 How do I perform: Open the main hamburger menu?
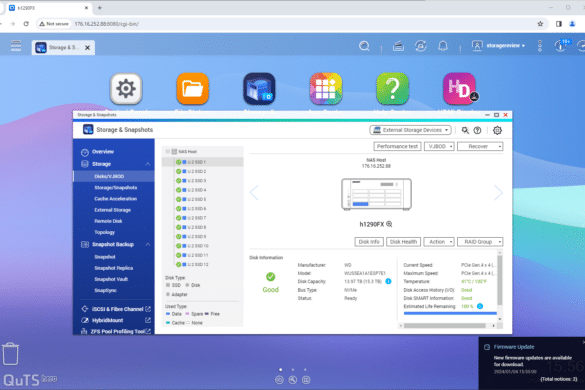(16, 46)
